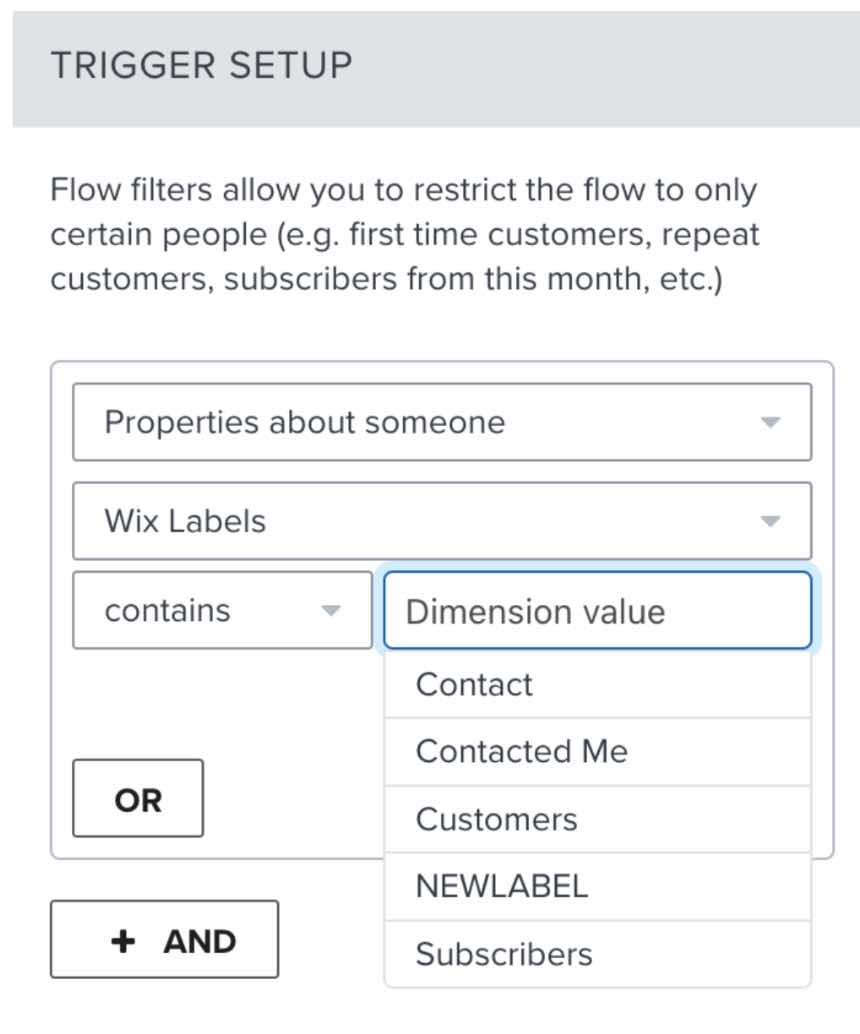Click the TRIGGER SETUP header

[x=201, y=64]
